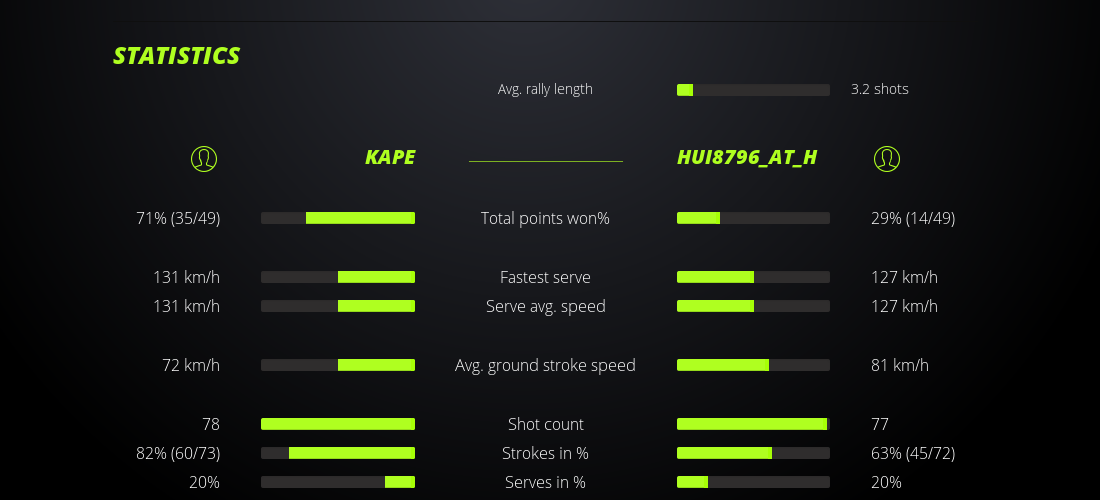
Task: Click the STATISTICS heading
Action: tap(177, 56)
